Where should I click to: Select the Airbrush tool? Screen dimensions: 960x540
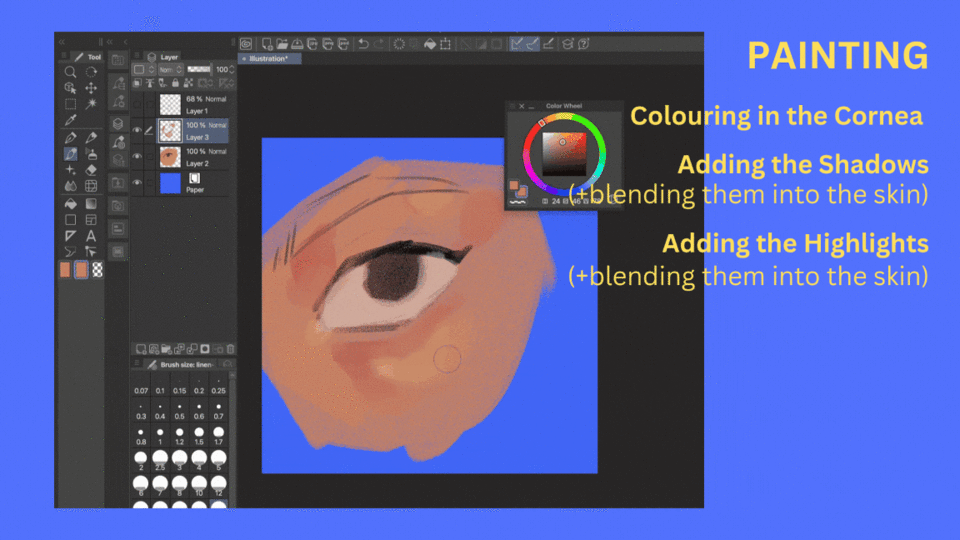(x=91, y=154)
